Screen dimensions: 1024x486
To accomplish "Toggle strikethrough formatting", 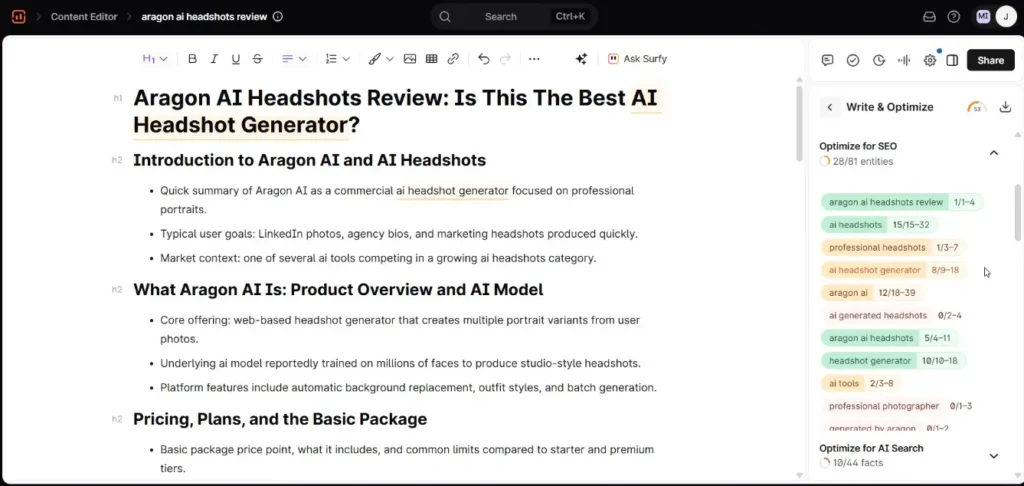I will coord(257,59).
